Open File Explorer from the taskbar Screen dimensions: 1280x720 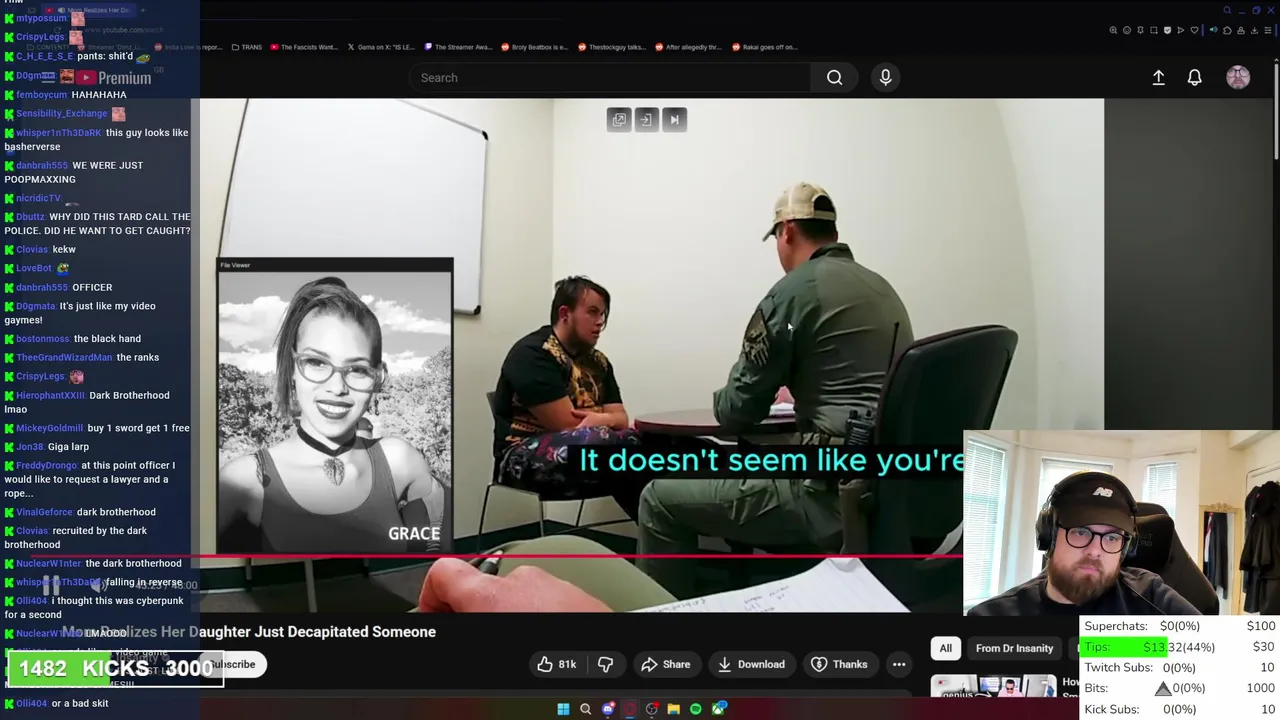674,709
